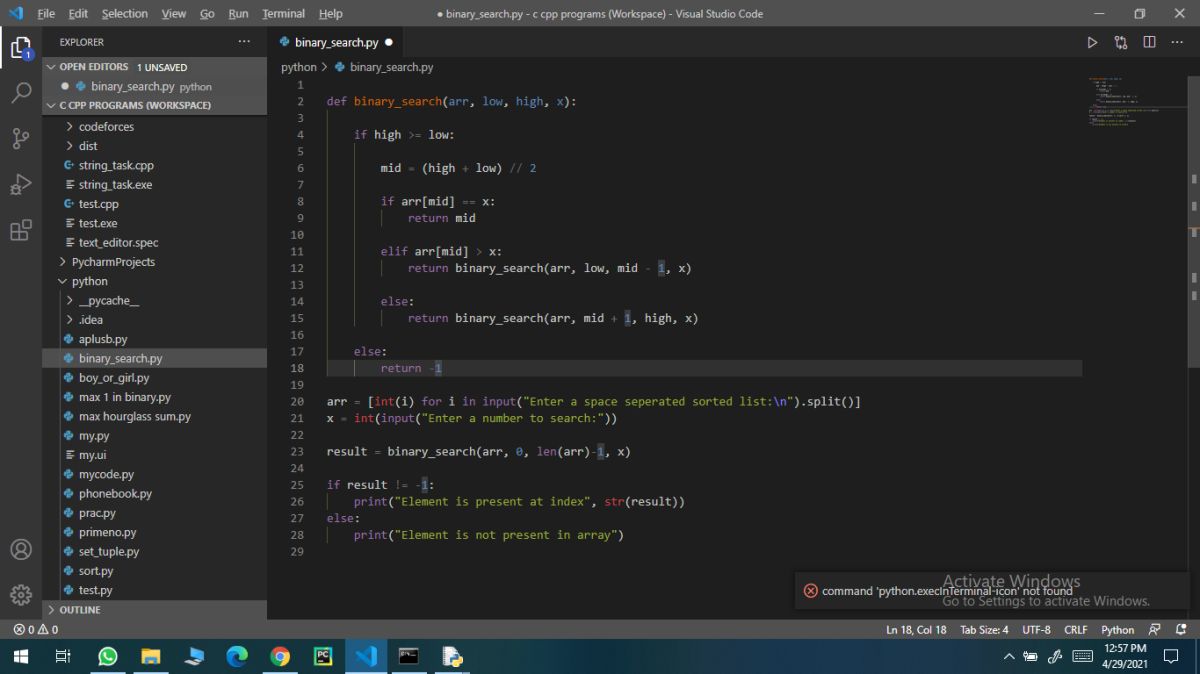Open Windows Start menu
The image size is (1200, 674).
[20, 656]
